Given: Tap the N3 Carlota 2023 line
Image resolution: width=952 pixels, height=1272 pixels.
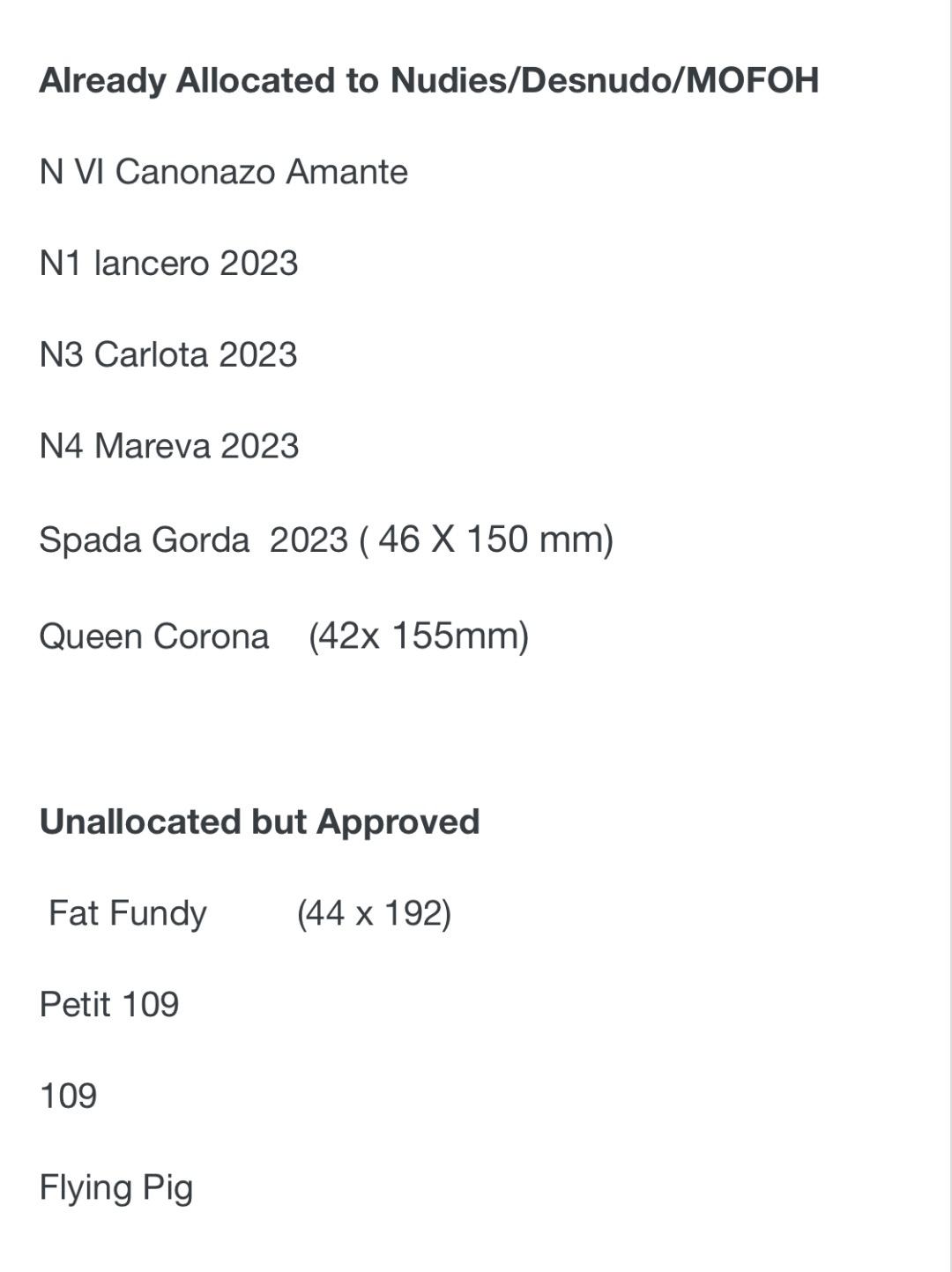Looking at the screenshot, I should click(x=168, y=354).
